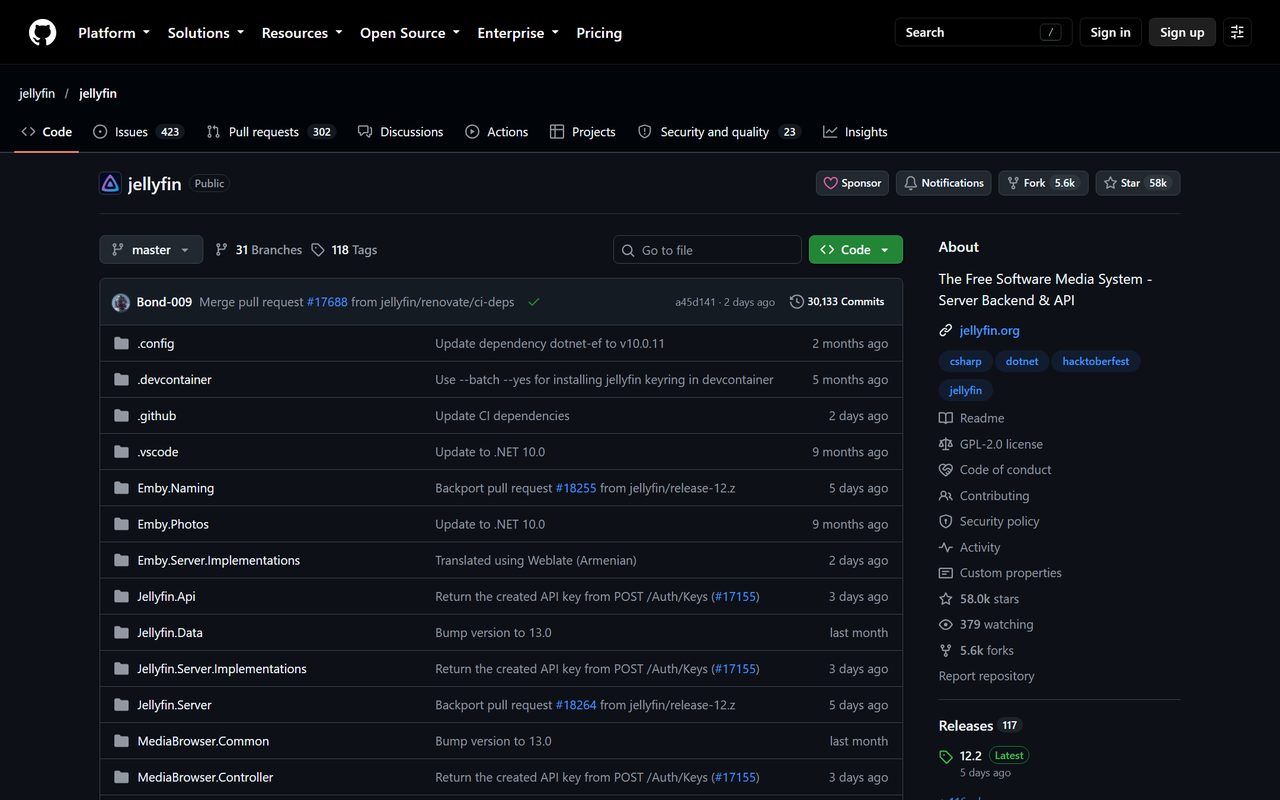Click the Sign in button
The image size is (1280, 800).
tap(1110, 32)
